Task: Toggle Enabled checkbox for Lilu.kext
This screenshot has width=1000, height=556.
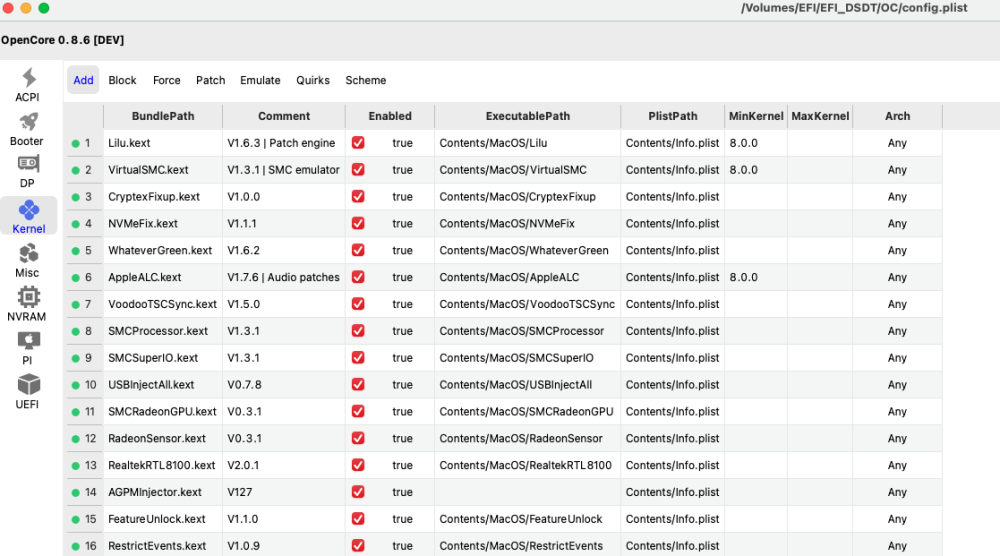Action: coord(358,143)
